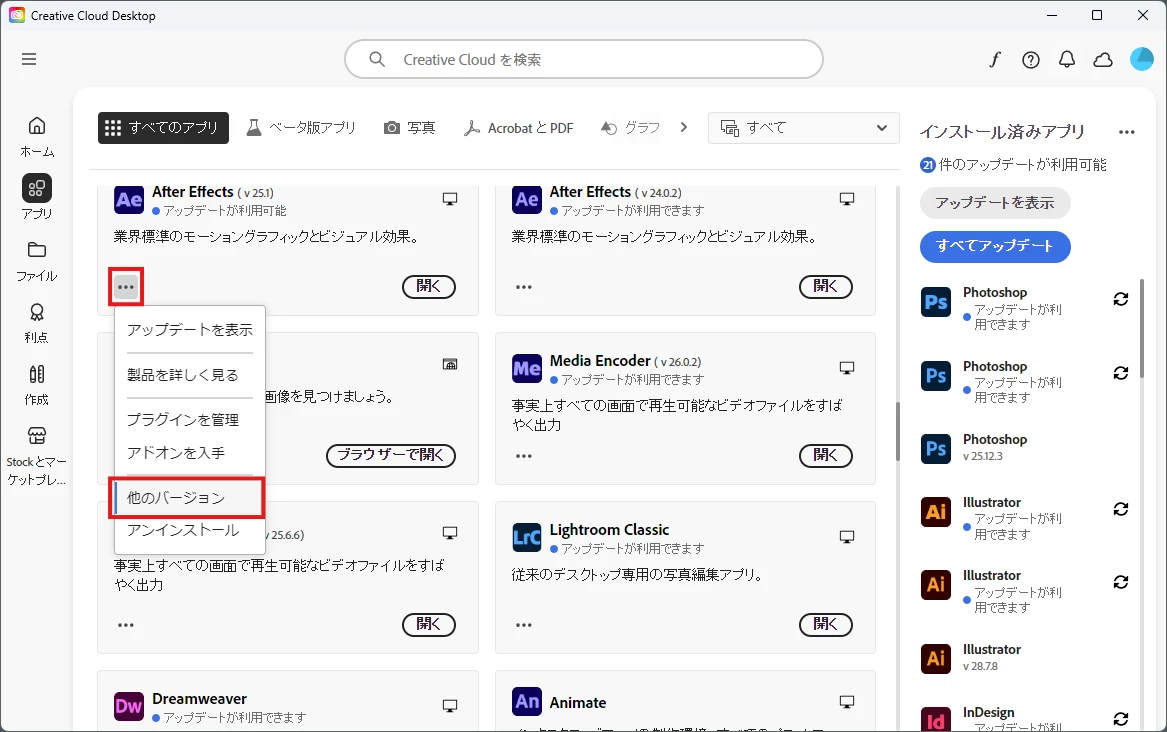Click 開く for Lightroom Classic

tap(825, 624)
